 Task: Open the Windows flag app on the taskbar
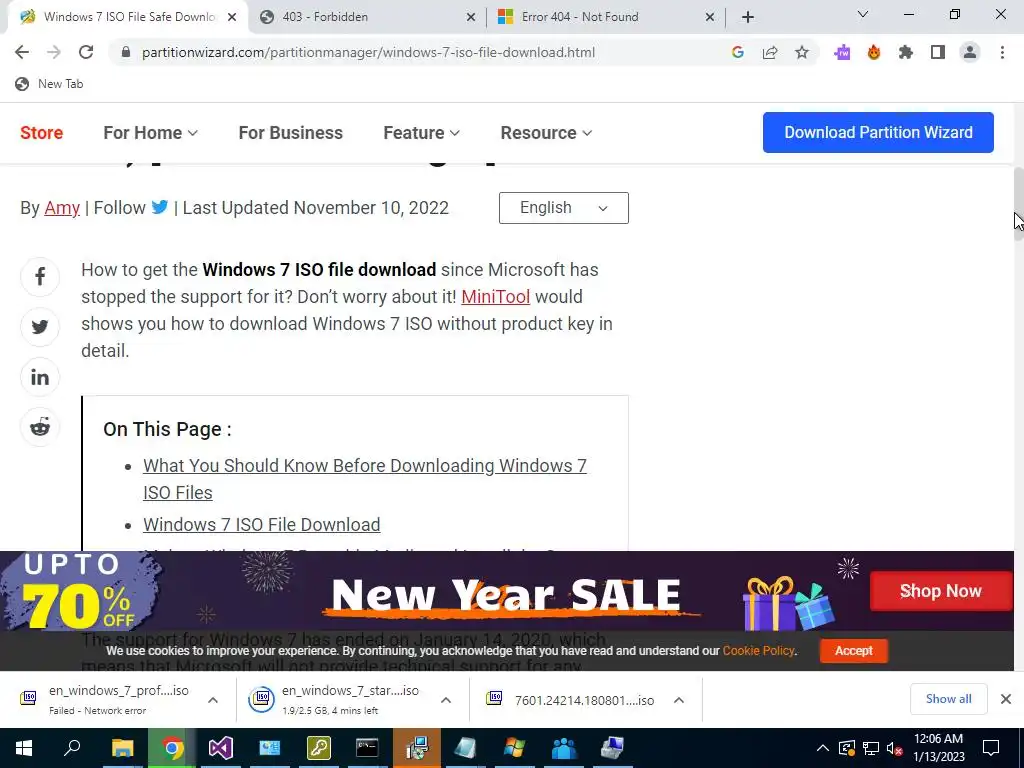tap(515, 748)
